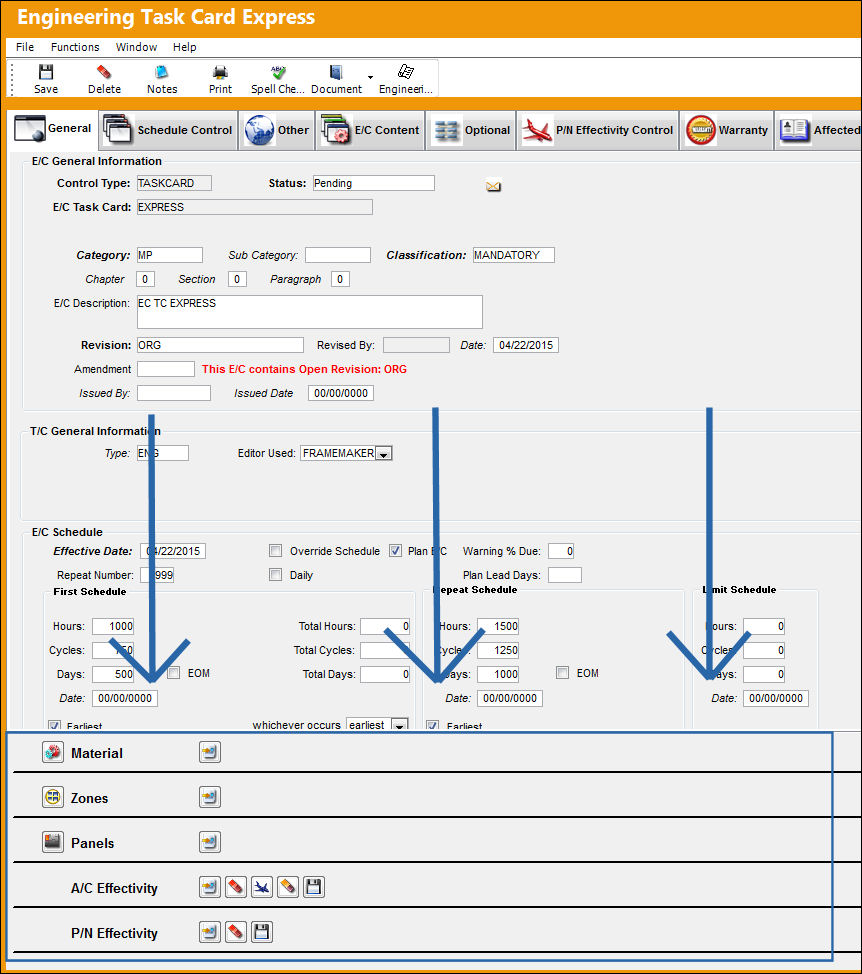
Task: Click the Warning % Due field
Action: pyautogui.click(x=561, y=551)
